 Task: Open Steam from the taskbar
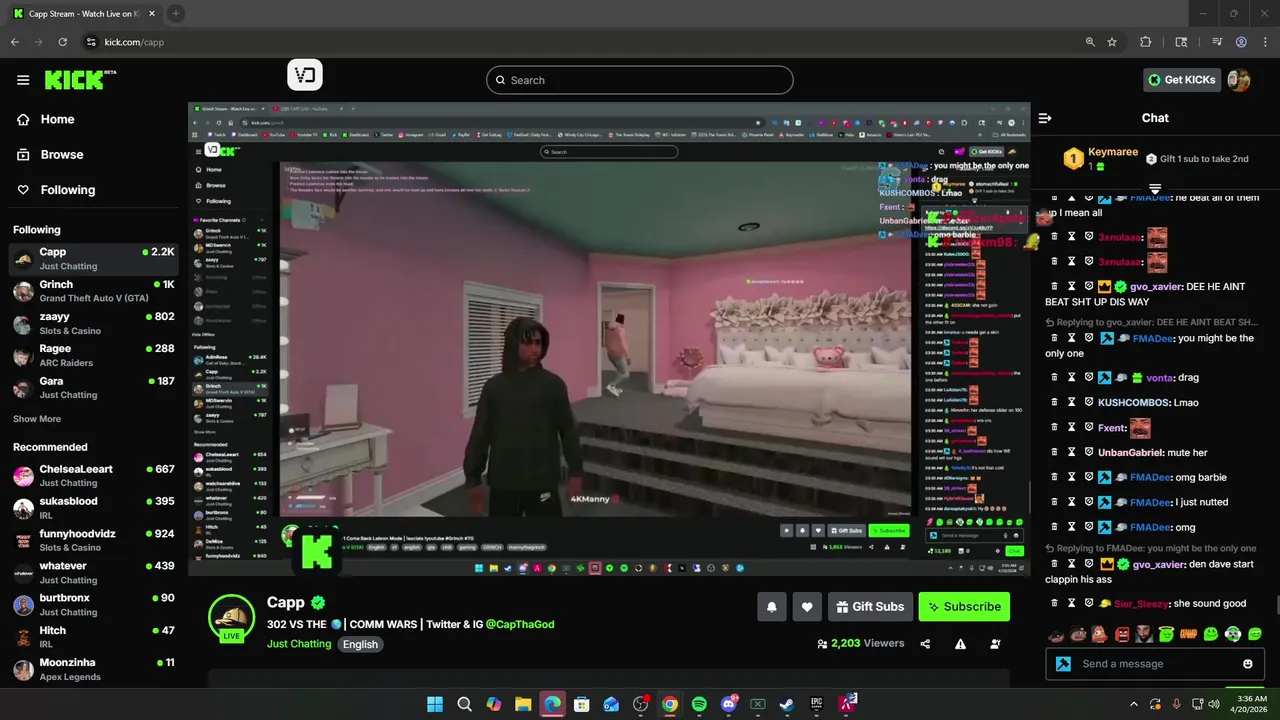click(787, 704)
